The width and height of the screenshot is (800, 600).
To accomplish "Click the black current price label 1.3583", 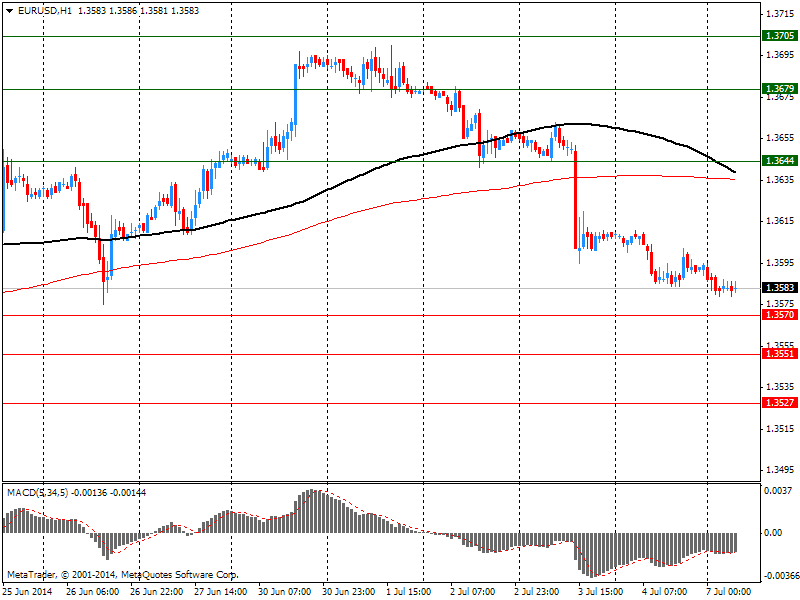I will (x=779, y=288).
